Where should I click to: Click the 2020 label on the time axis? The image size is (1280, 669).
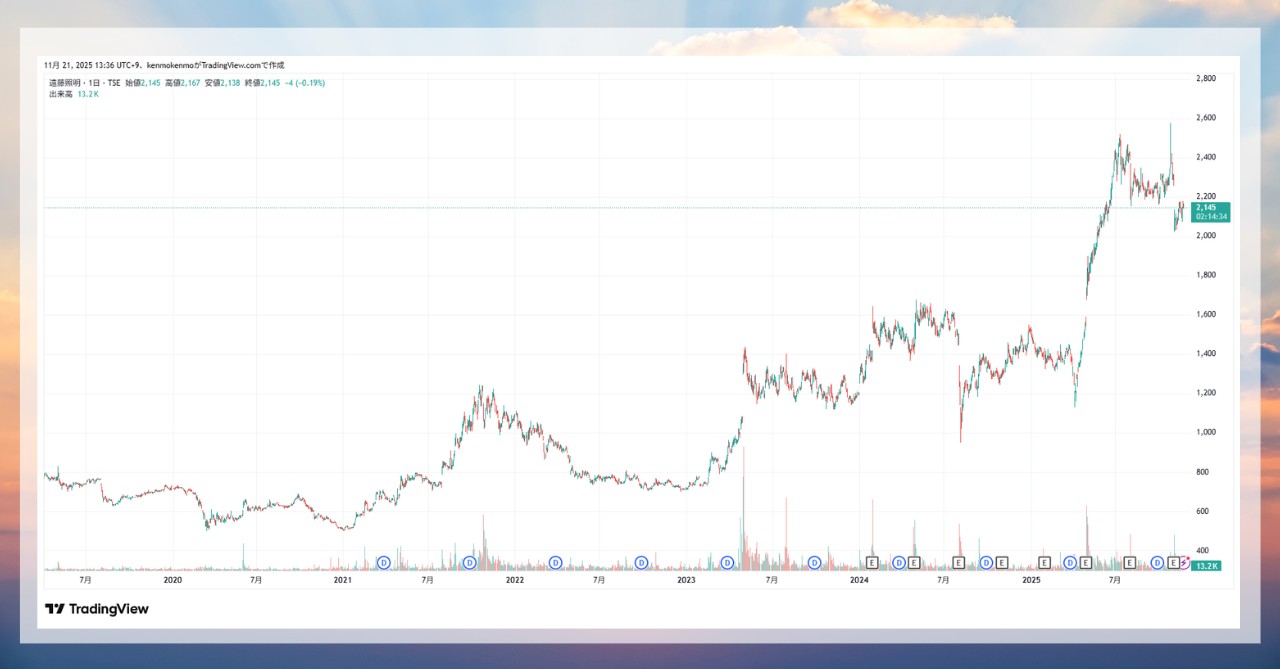click(172, 579)
